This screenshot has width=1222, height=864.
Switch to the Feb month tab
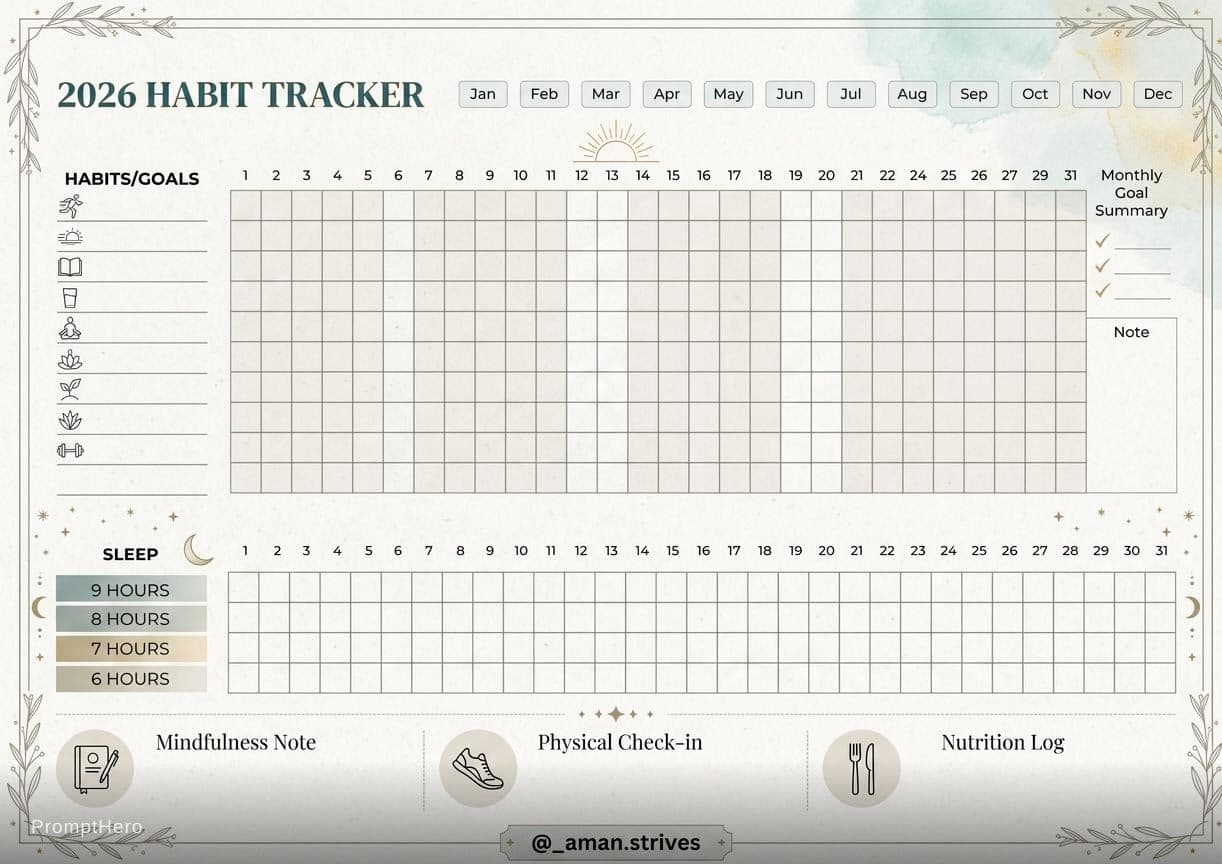544,94
